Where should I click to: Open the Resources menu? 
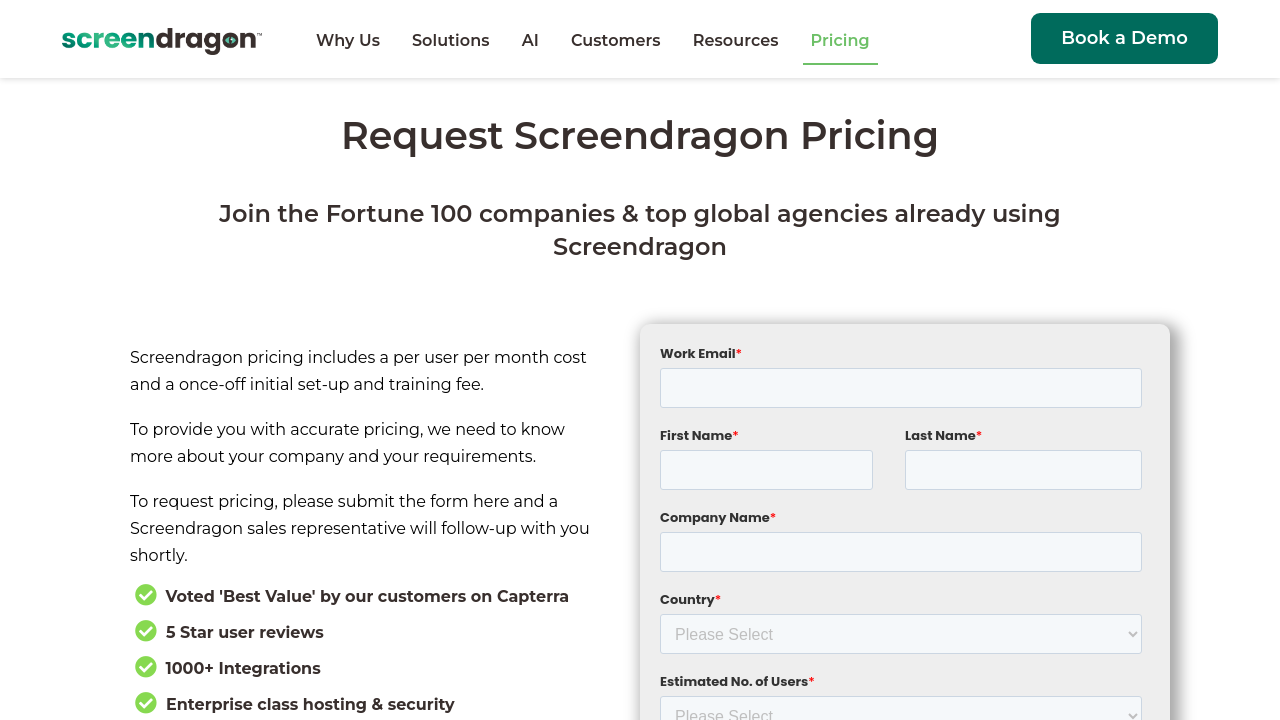(x=735, y=40)
